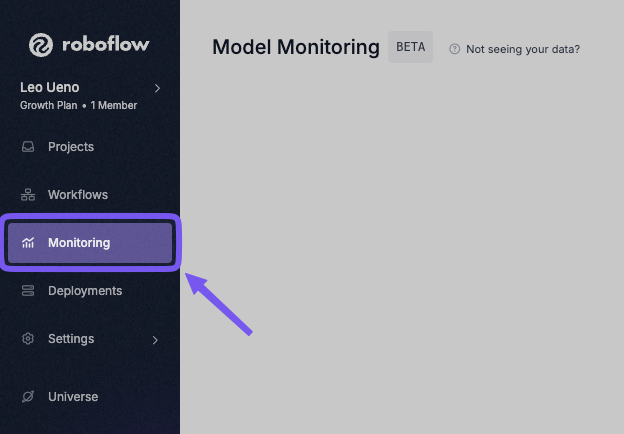
Task: Click the Monitoring chart icon
Action: pos(28,243)
